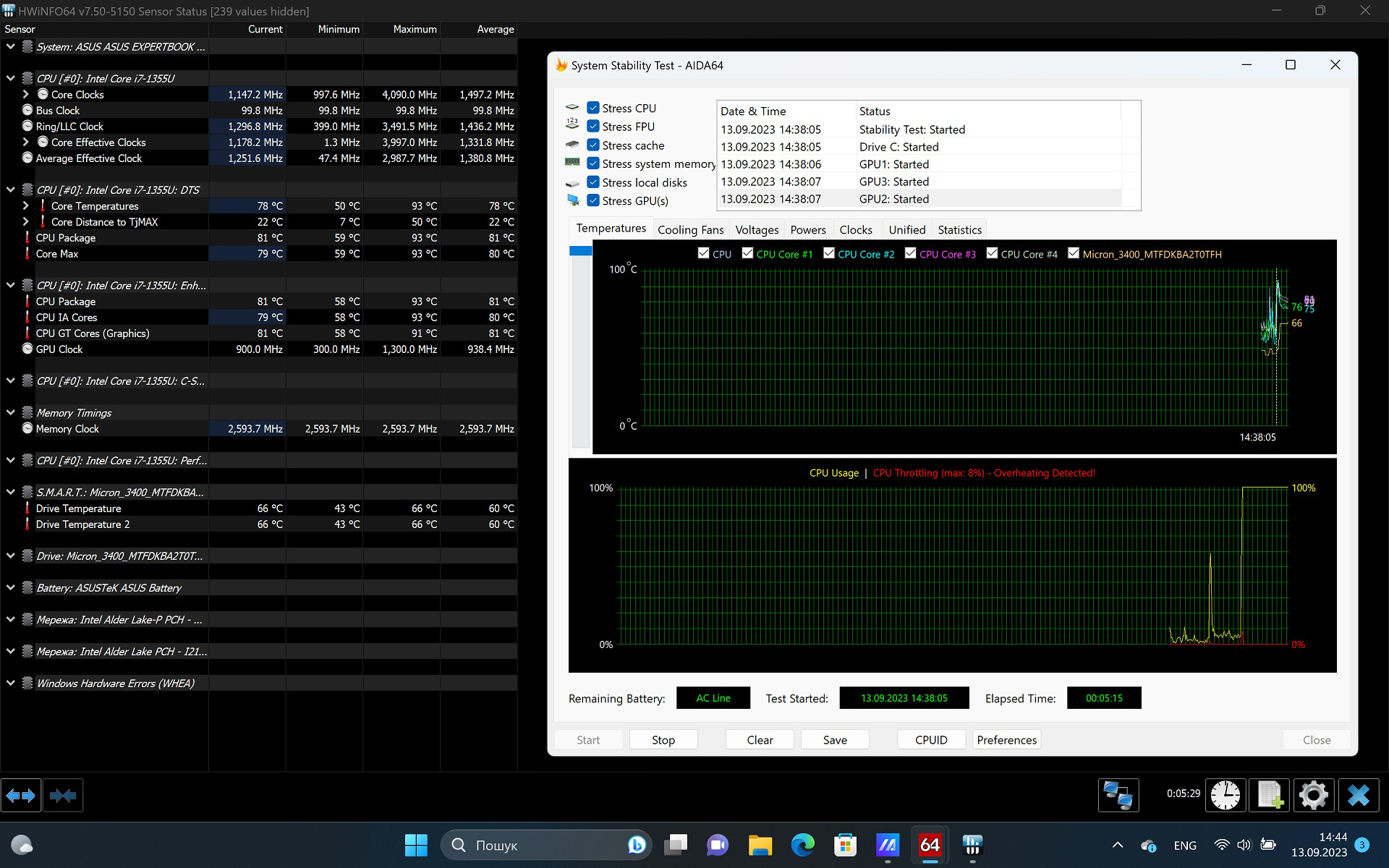1389x868 pixels.
Task: Toggle Stress local disks checkbox
Action: [x=593, y=182]
